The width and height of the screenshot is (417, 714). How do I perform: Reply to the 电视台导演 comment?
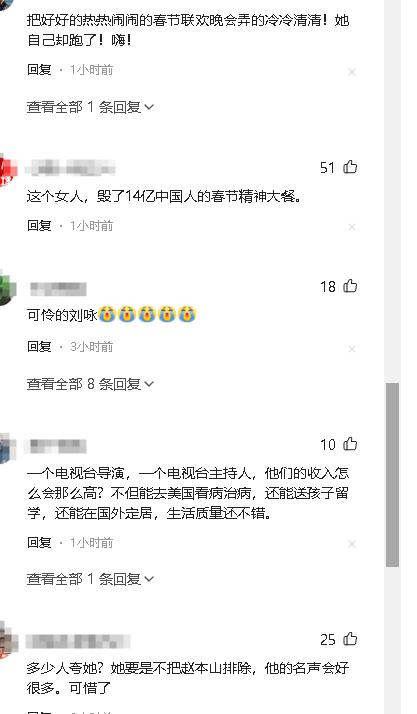[x=39, y=542]
